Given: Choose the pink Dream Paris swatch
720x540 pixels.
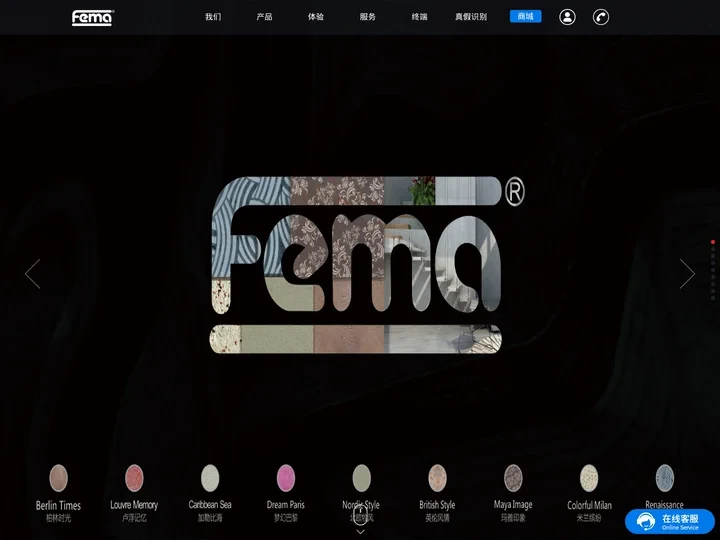Looking at the screenshot, I should [x=286, y=478].
